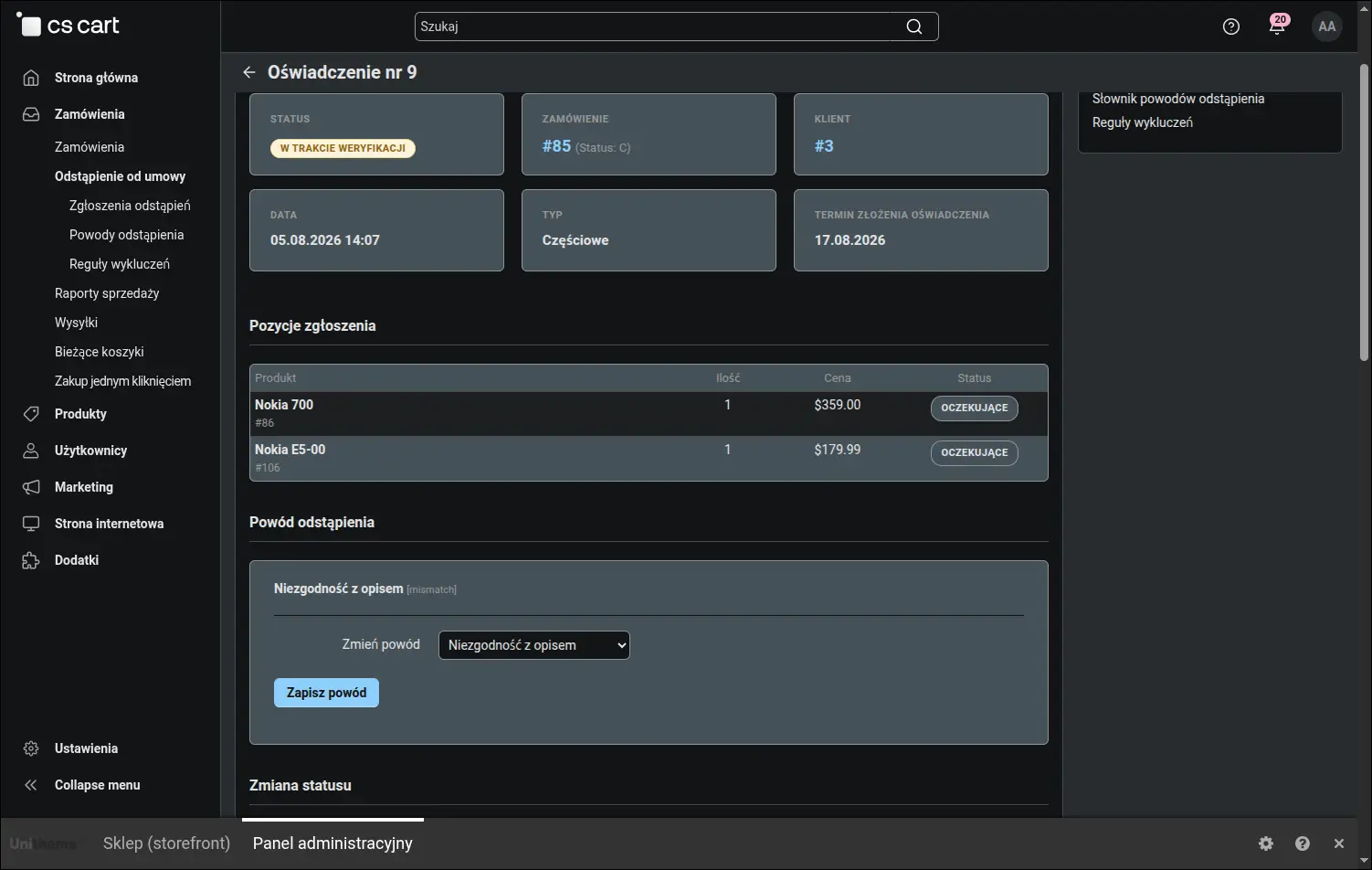Select the Panel administracyjny tab
Screen dimensions: 1372x870
click(332, 843)
